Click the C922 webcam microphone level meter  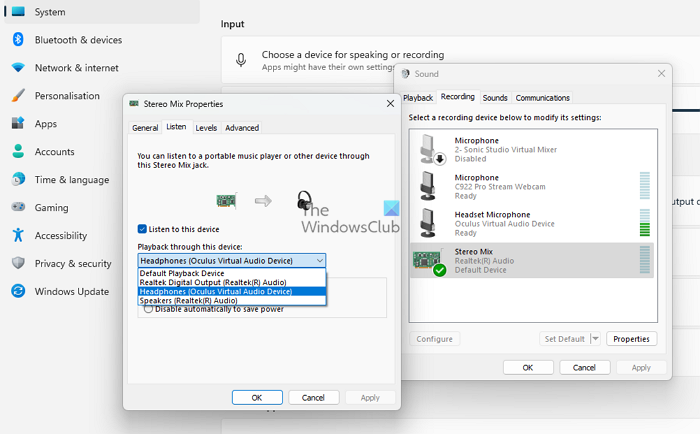coord(645,185)
